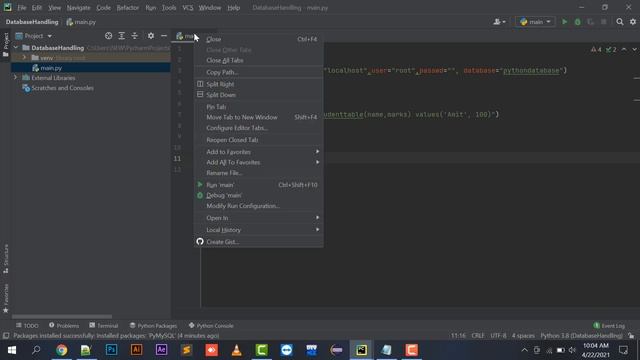This screenshot has width=640, height=360.
Task: Click Run with Coverage icon in toolbar
Action: (x=591, y=22)
